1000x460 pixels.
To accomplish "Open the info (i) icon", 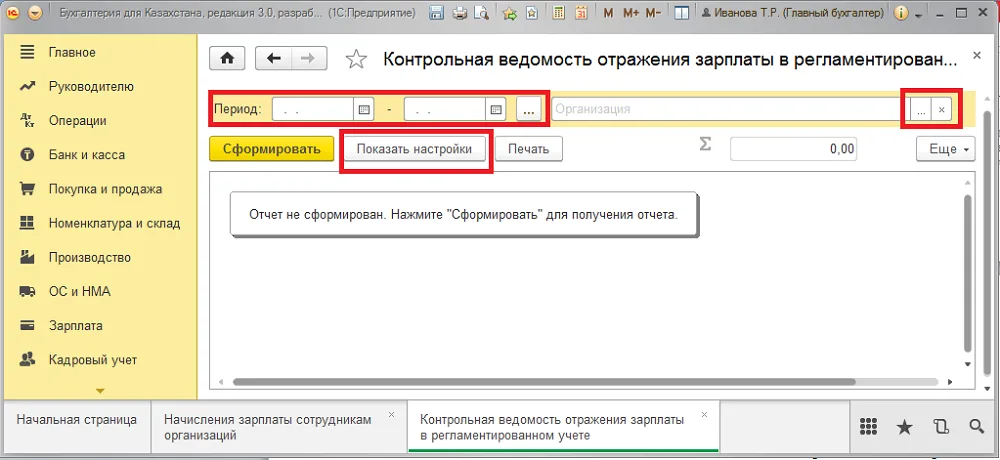I will point(901,13).
